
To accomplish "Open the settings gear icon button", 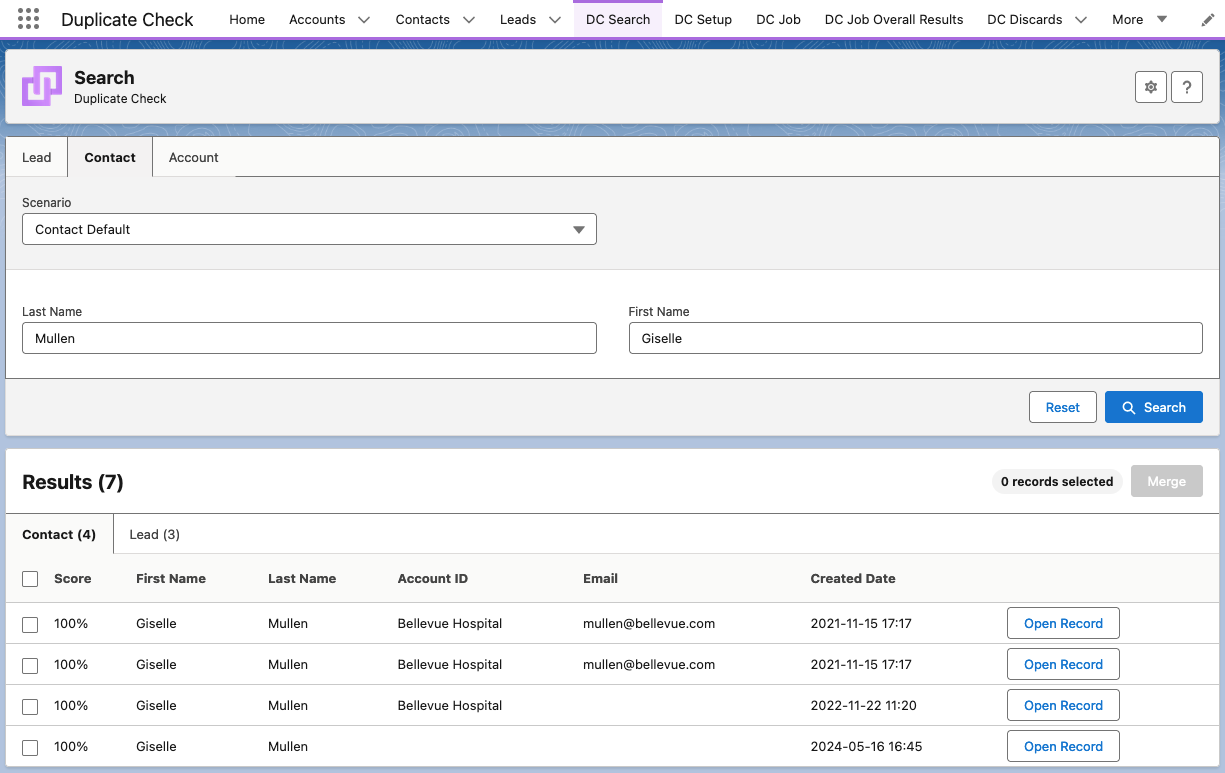I will [x=1151, y=87].
